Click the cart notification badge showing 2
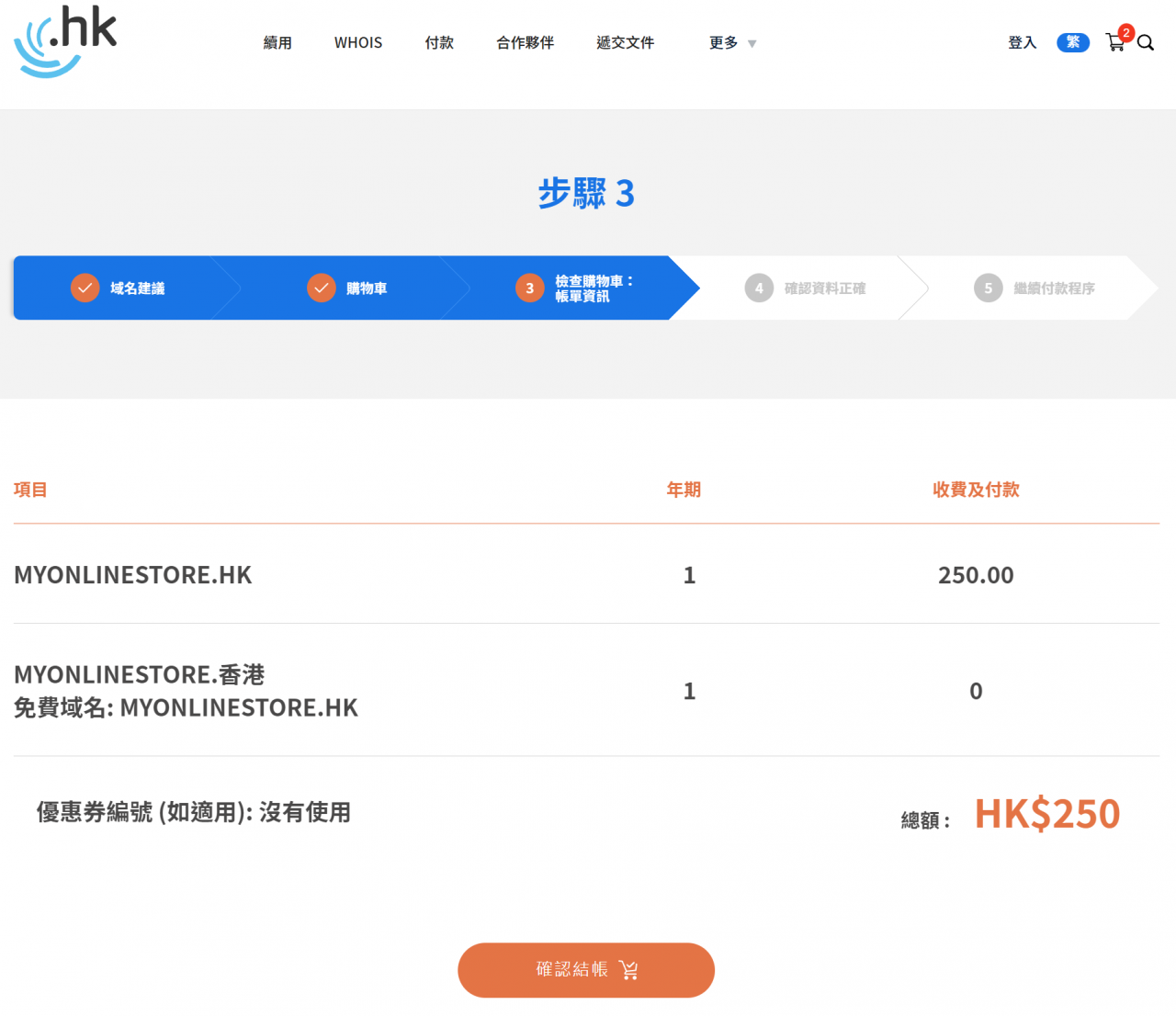This screenshot has height=1016, width=1176. [1125, 32]
